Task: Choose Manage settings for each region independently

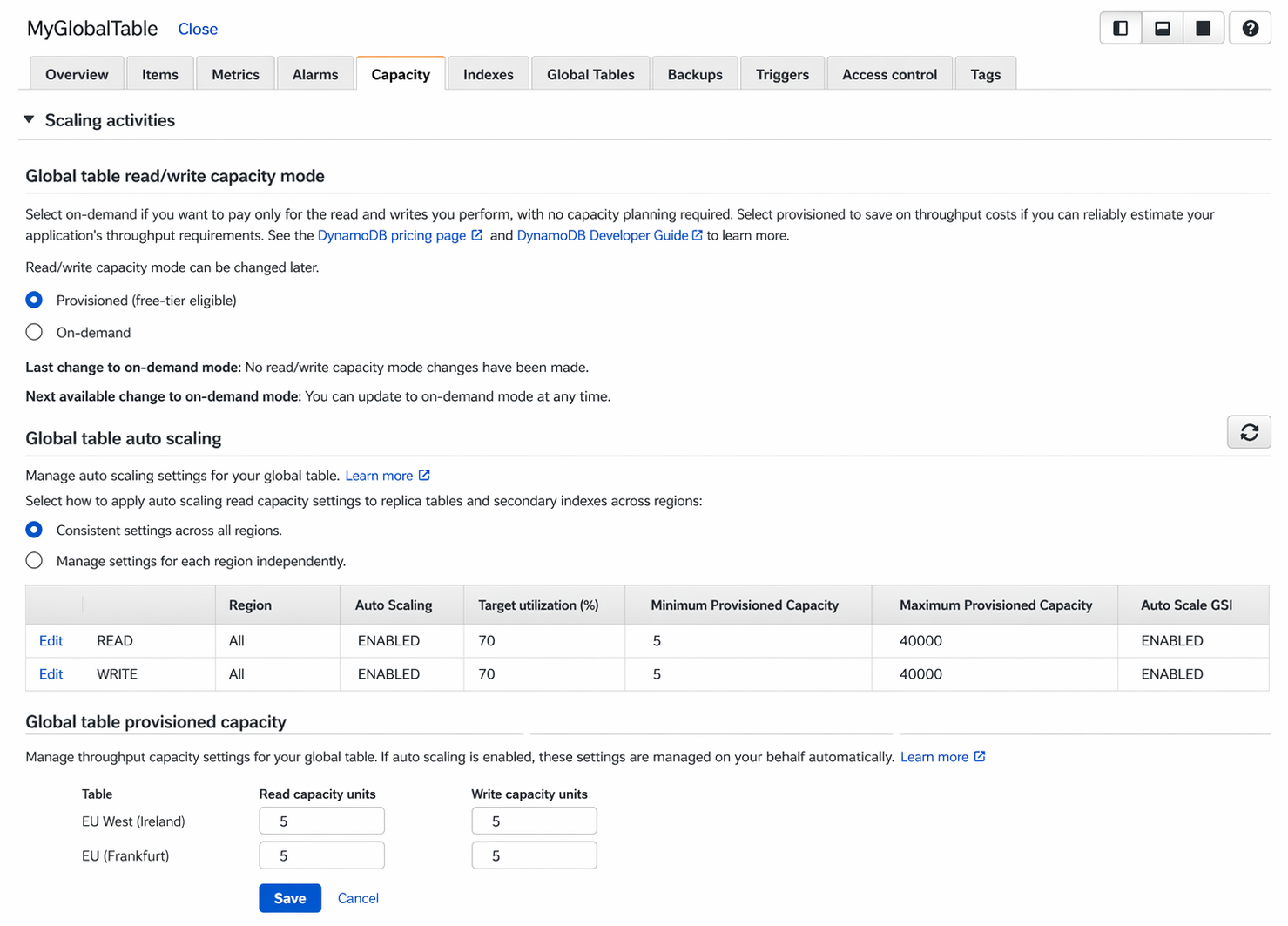Action: click(33, 560)
